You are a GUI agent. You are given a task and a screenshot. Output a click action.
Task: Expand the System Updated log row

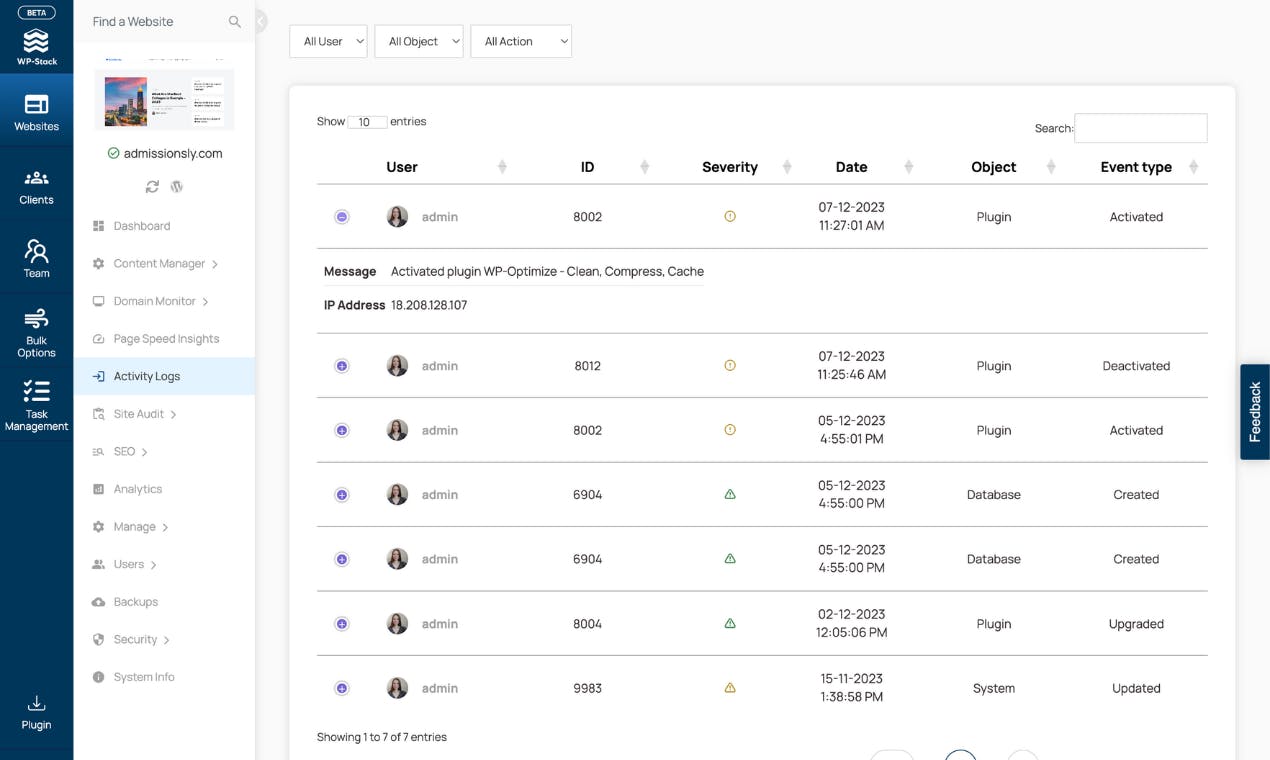[x=342, y=688]
